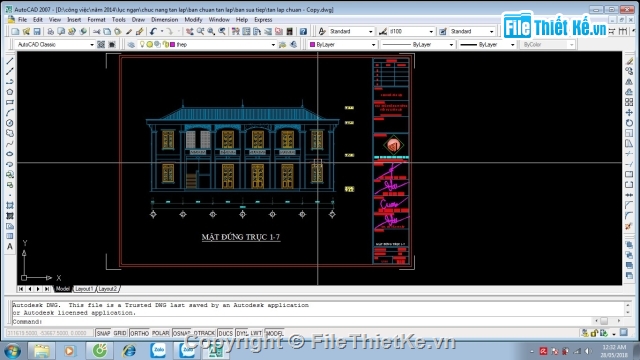Select the Spline draw tool
Screen dimensions: 640x360
[10, 144]
